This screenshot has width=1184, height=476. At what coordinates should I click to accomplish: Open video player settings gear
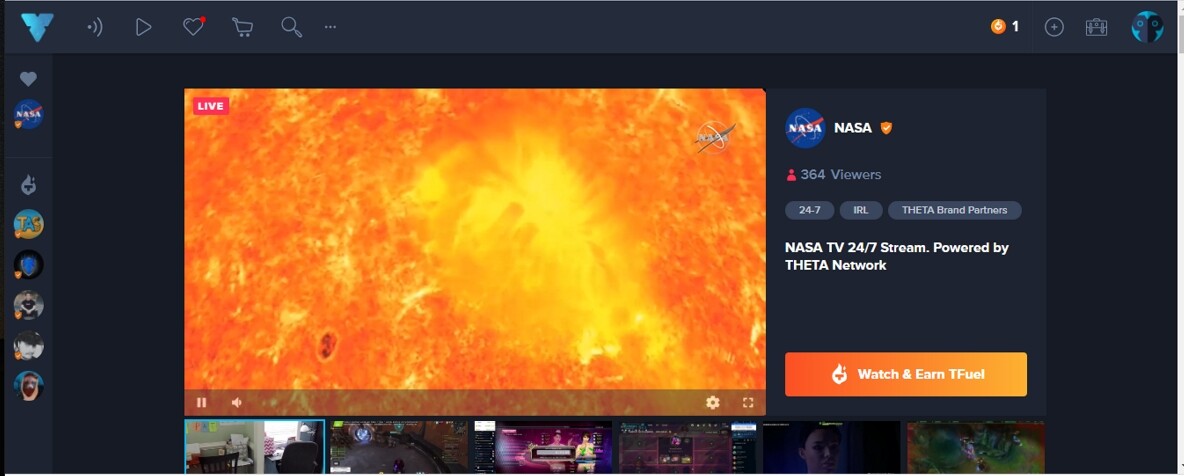pos(712,402)
